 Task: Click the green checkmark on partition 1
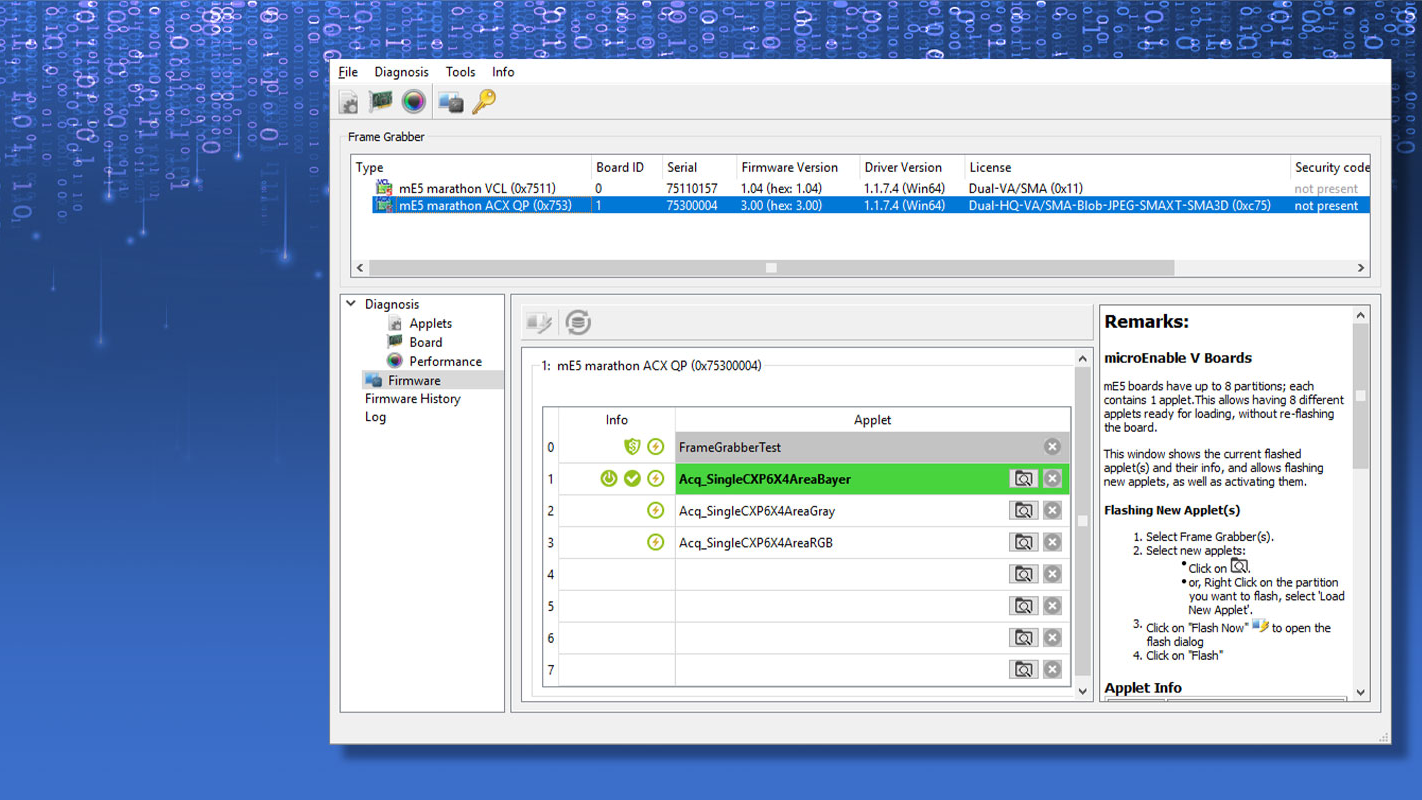coord(632,479)
